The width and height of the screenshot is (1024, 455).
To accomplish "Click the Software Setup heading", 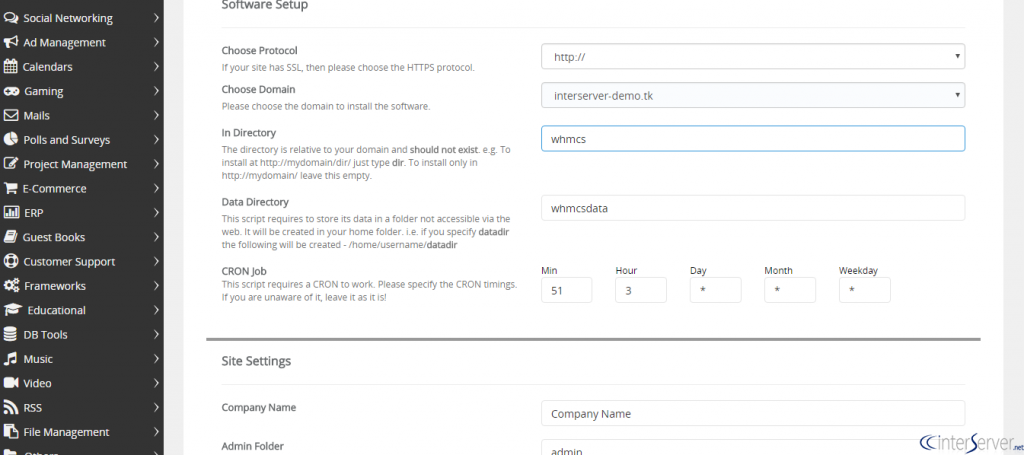I will (264, 6).
